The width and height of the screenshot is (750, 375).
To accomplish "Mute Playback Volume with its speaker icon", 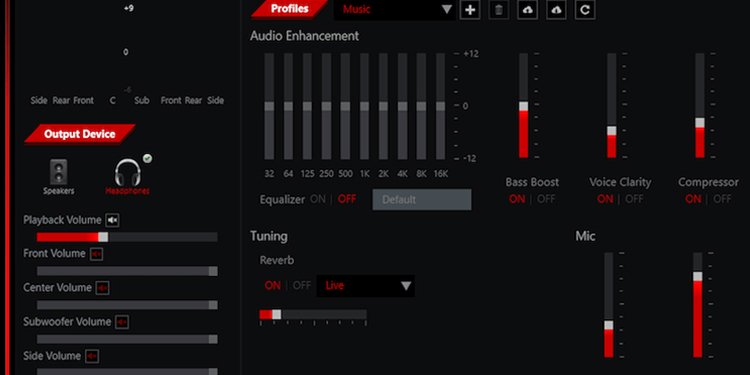I will point(112,220).
